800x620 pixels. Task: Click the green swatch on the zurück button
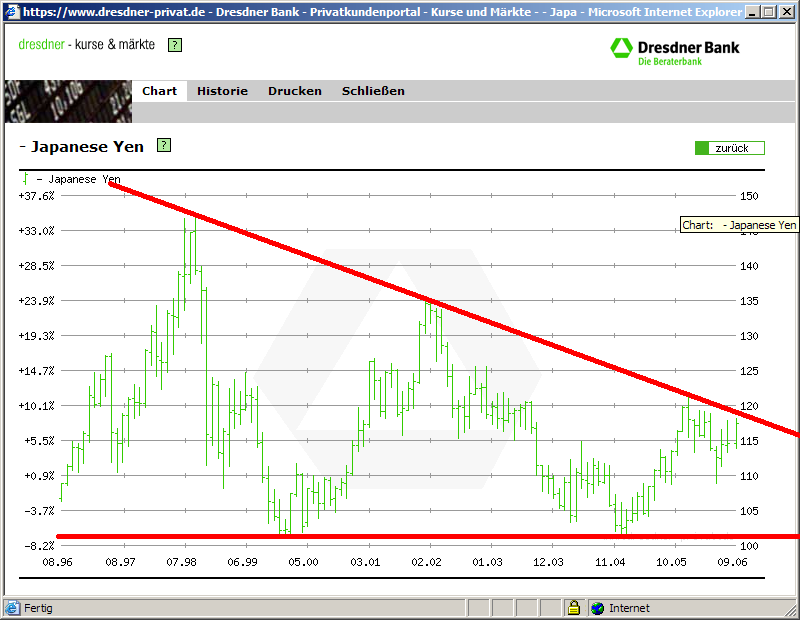702,148
